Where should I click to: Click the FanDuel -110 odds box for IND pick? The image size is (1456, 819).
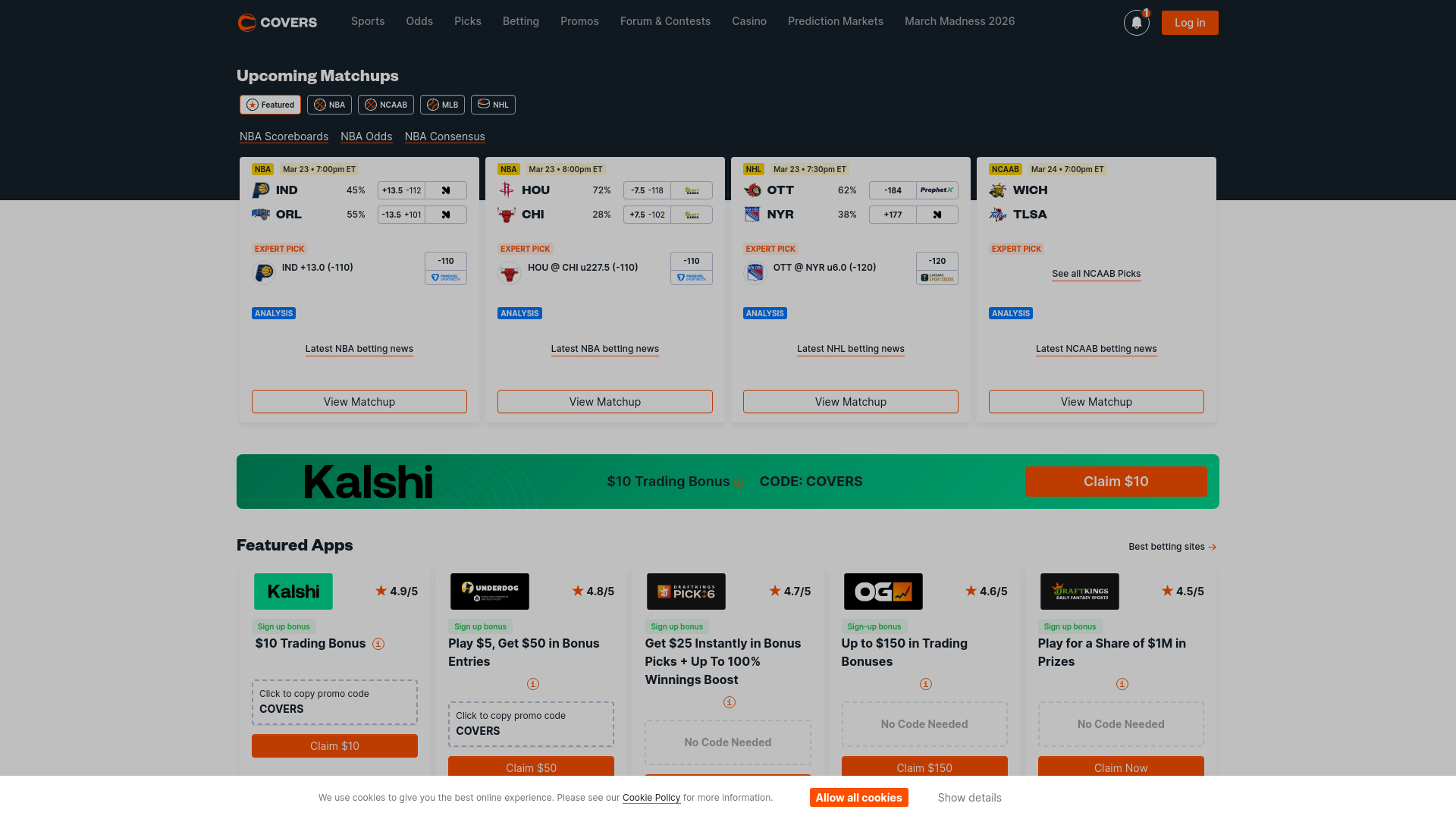click(446, 268)
